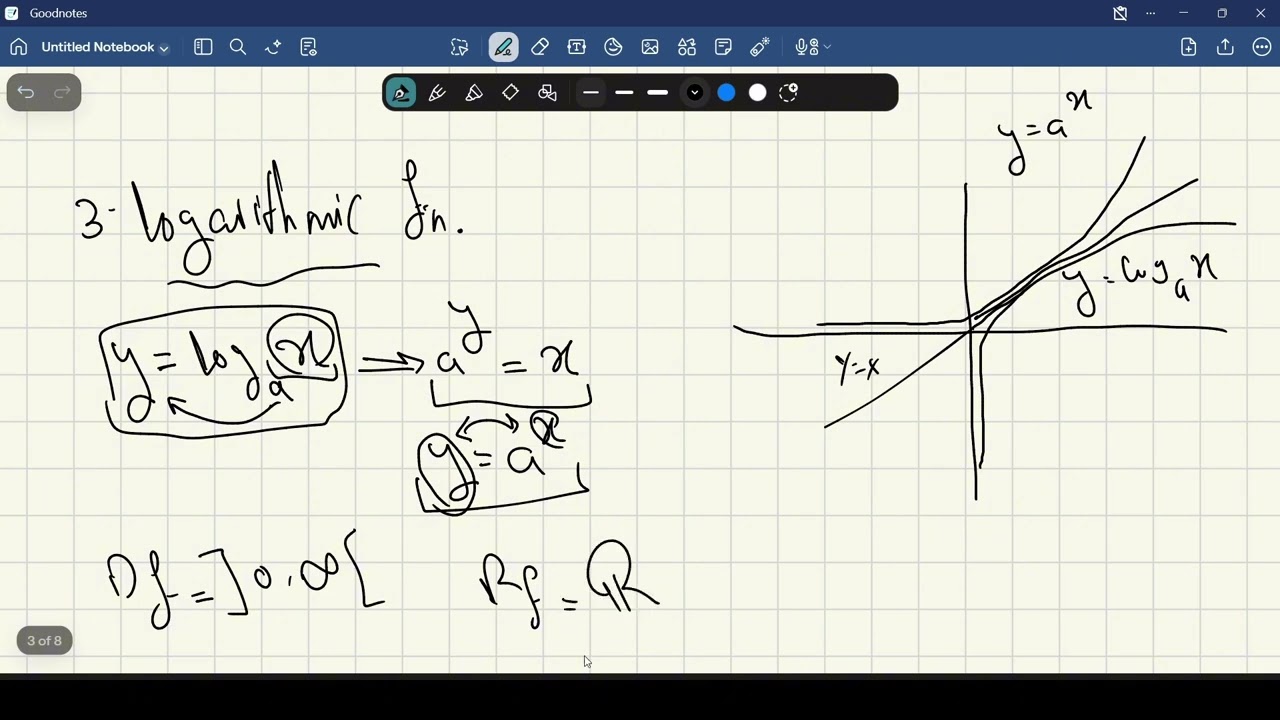This screenshot has width=1280, height=720.
Task: Activate the laser pointer tool
Action: 760,47
